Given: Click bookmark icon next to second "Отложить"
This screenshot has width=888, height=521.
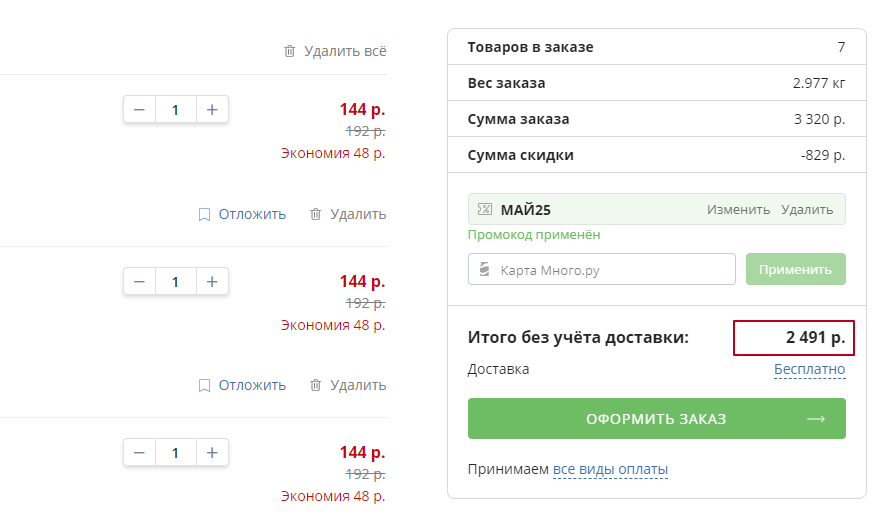Looking at the screenshot, I should pos(204,385).
